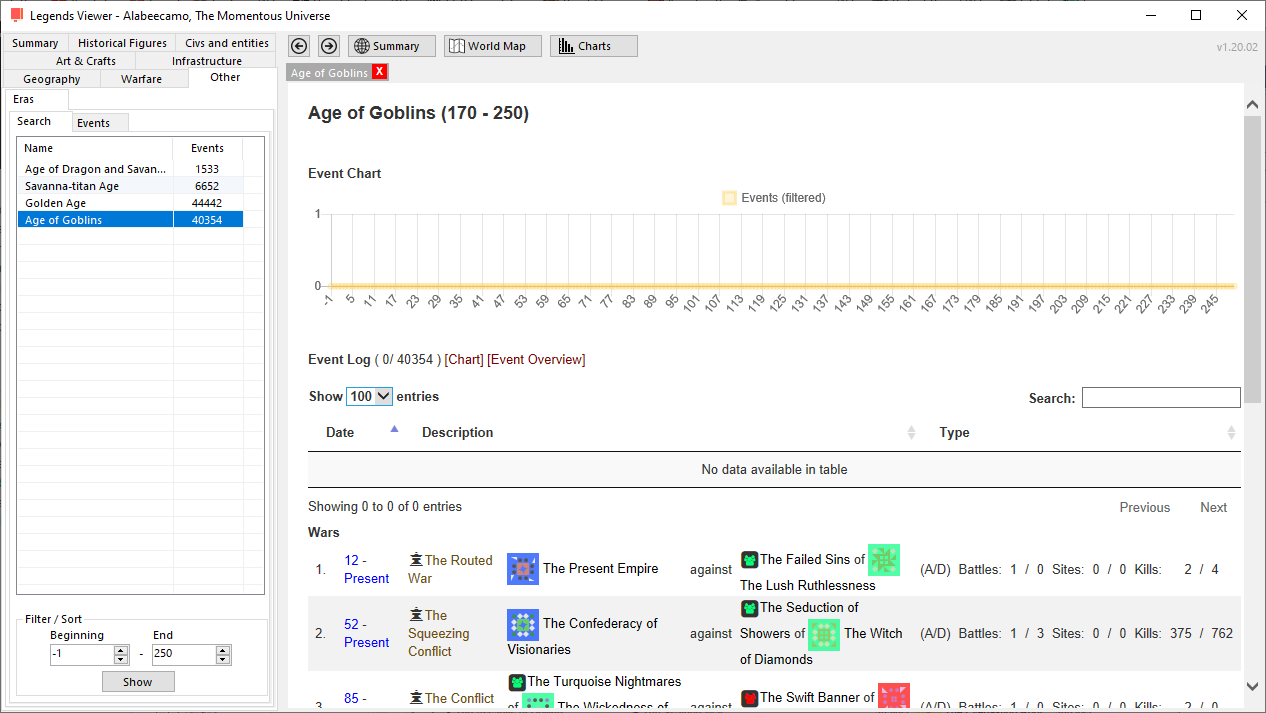The width and height of the screenshot is (1266, 713).
Task: Open the Show entries count dropdown
Action: (x=369, y=396)
